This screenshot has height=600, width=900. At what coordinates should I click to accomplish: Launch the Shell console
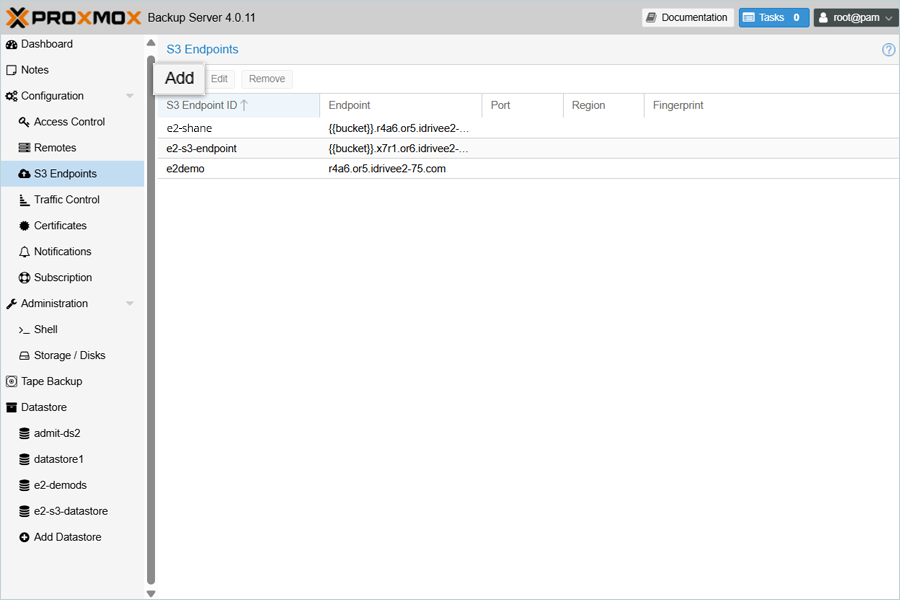pos(45,330)
